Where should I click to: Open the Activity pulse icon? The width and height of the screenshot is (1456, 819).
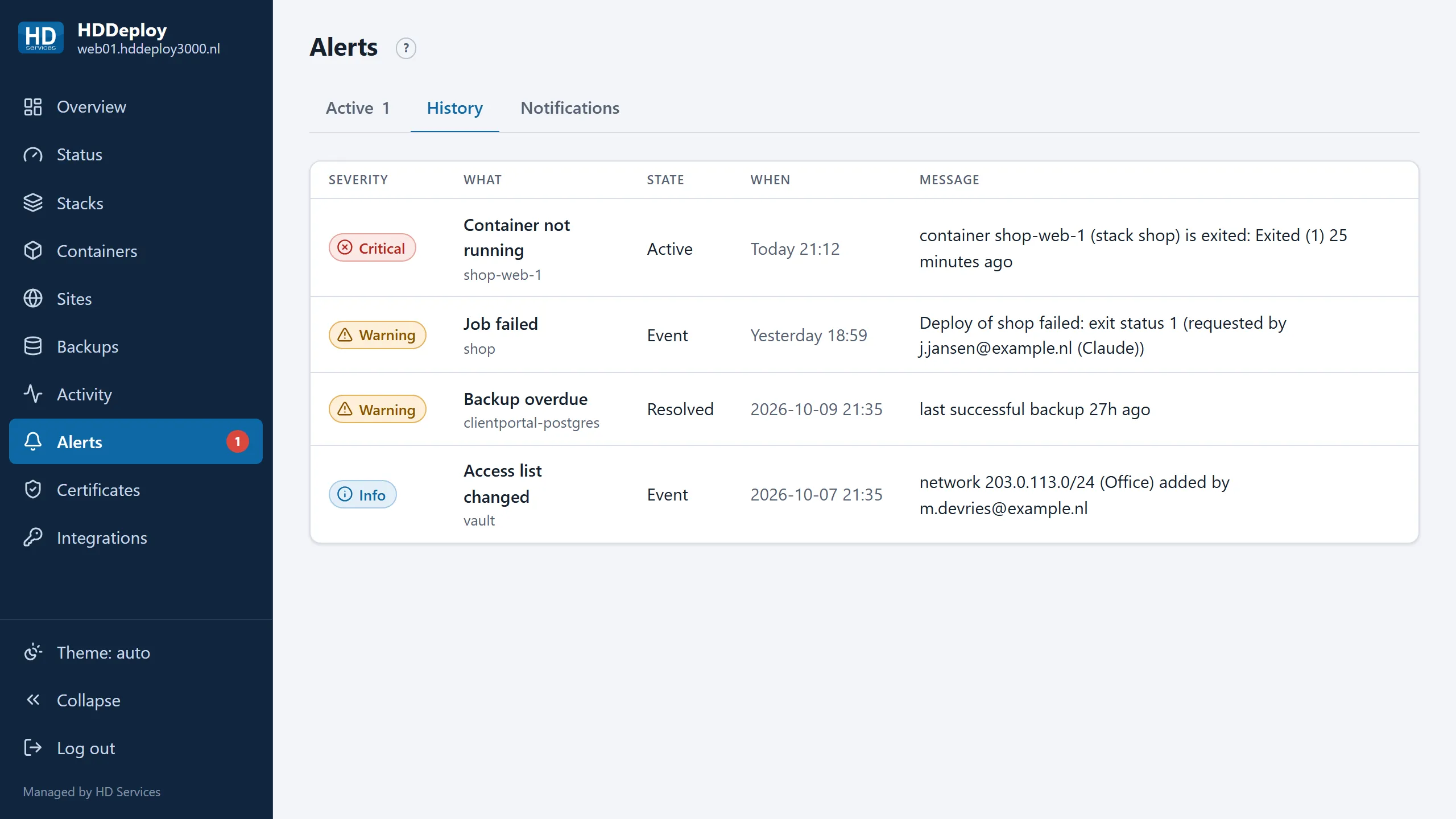pos(33,394)
